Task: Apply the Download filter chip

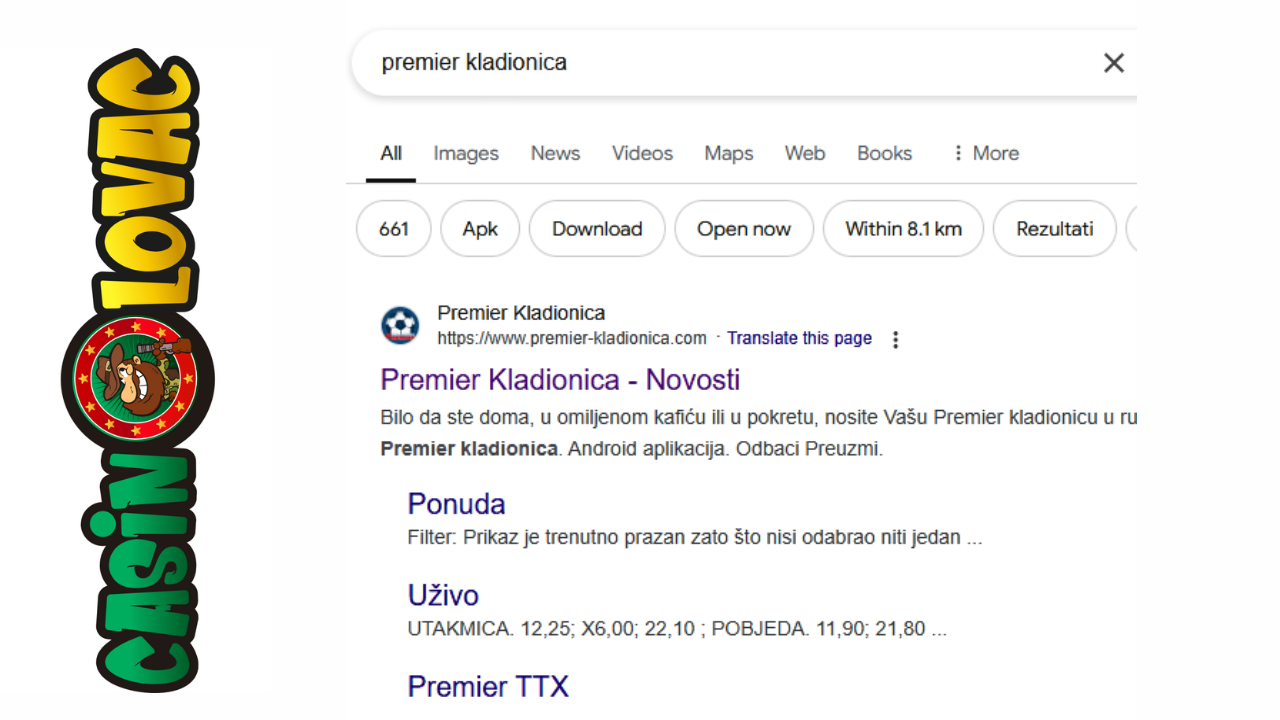Action: point(597,229)
